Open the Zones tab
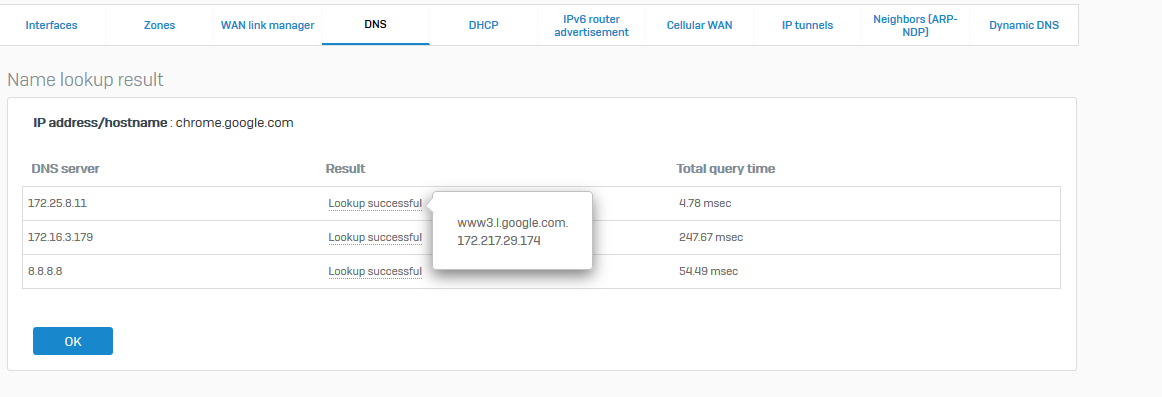Viewport: 1162px width, 397px height. pos(159,25)
